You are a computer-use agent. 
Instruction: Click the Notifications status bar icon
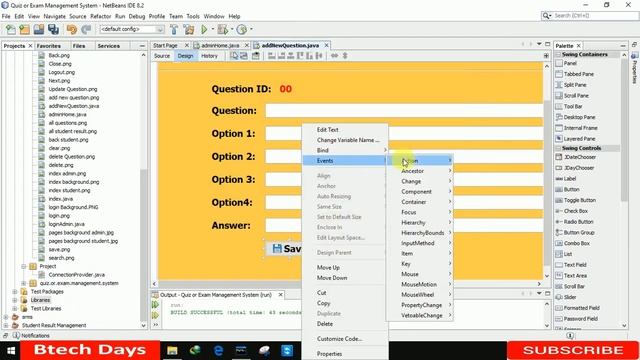point(16,336)
